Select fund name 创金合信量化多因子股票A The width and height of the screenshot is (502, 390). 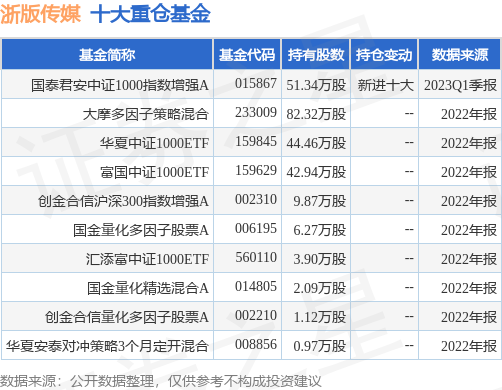127,317
